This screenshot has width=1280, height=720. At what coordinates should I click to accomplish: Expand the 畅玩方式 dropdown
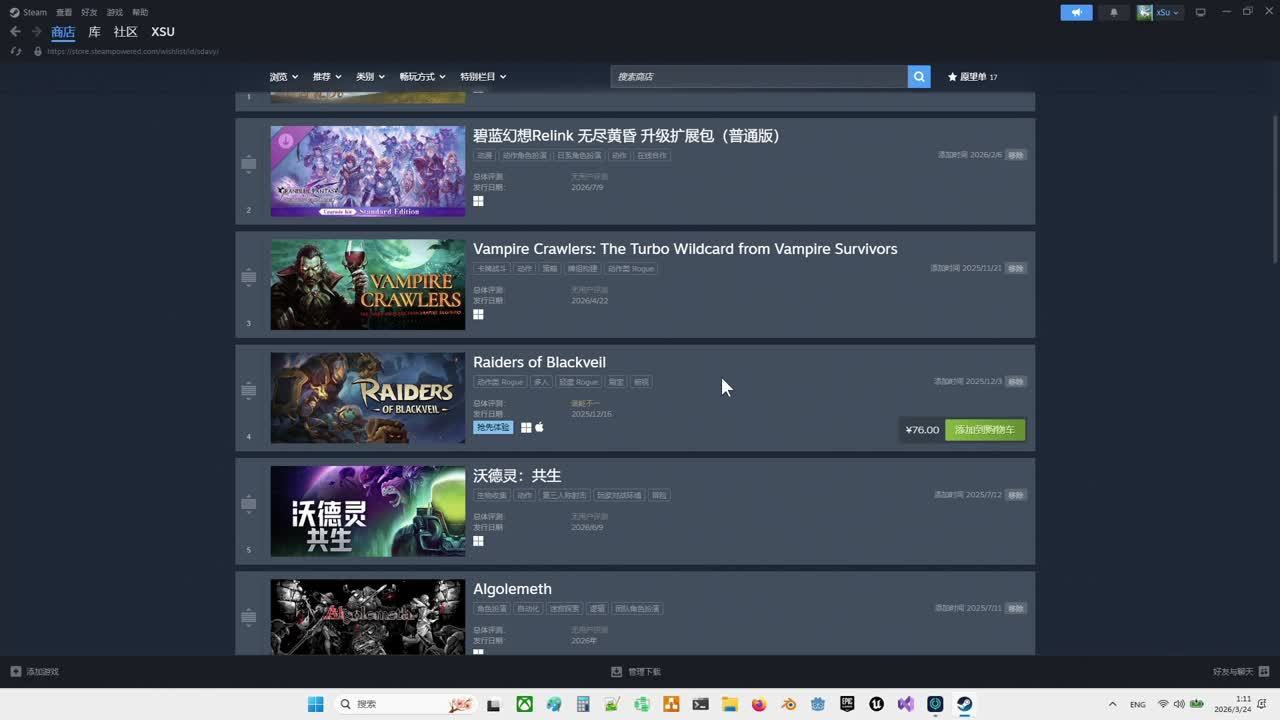coord(422,77)
